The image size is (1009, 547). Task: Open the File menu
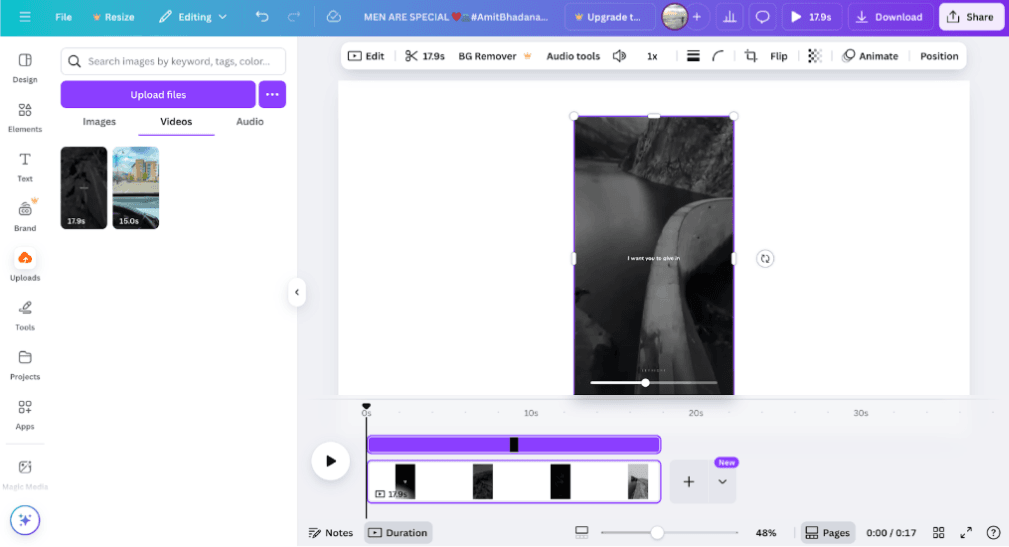[x=63, y=17]
